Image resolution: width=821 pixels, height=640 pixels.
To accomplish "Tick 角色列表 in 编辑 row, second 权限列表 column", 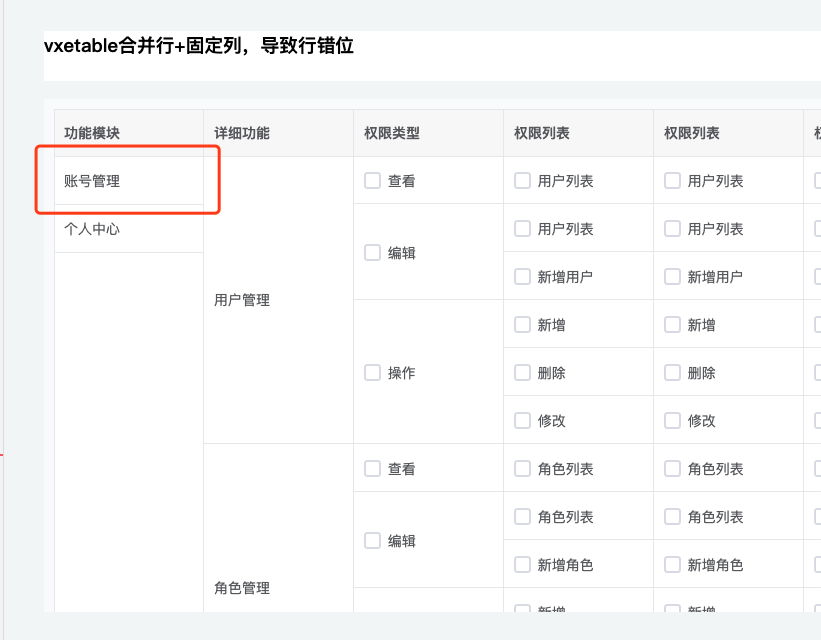I will pyautogui.click(x=672, y=516).
